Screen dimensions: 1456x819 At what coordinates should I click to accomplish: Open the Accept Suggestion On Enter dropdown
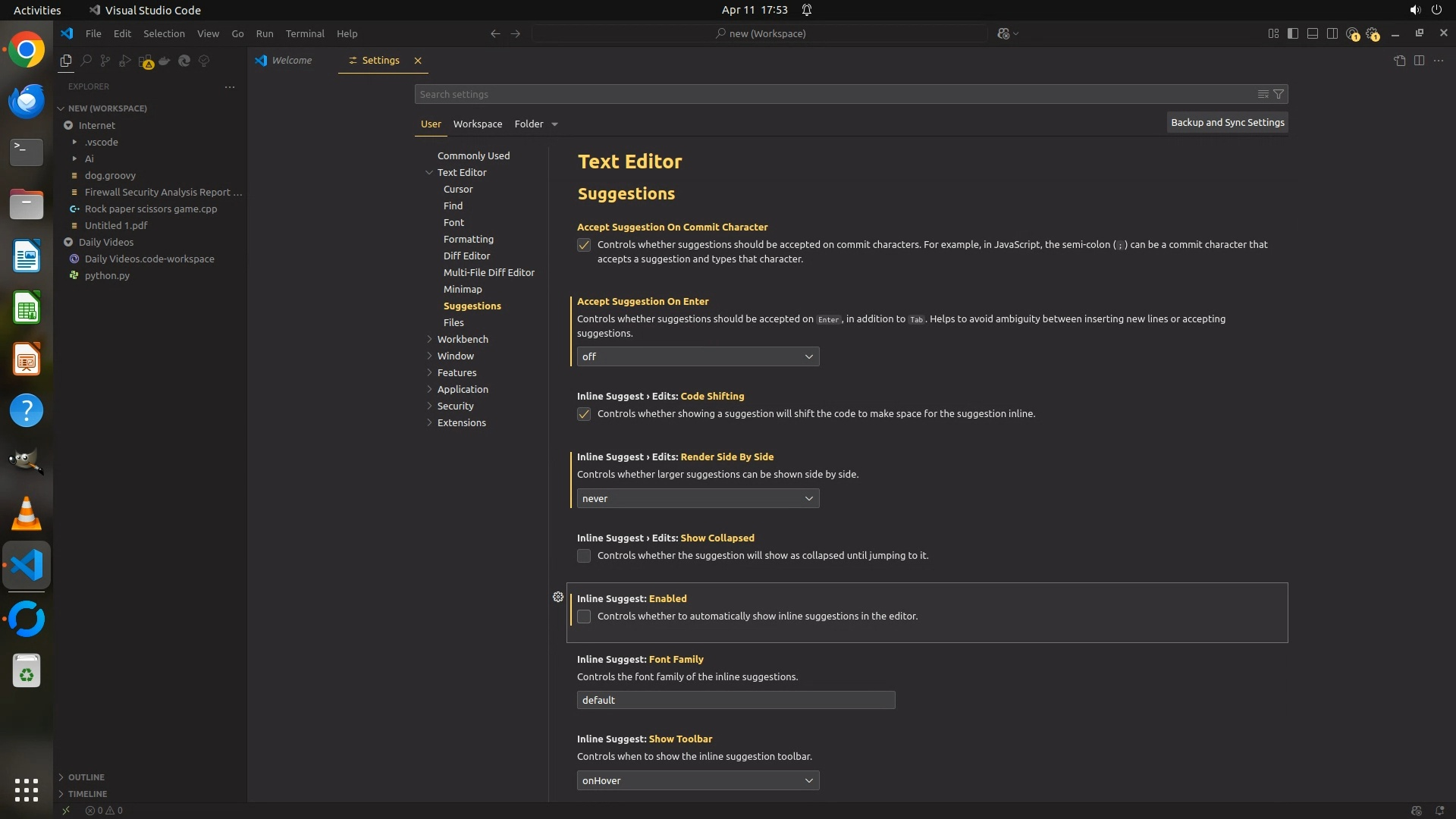click(698, 356)
